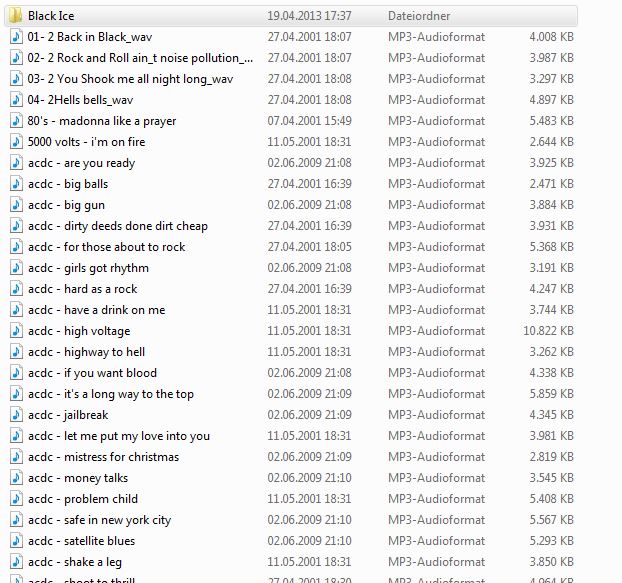
Task: Click the icon for acdc - for those about to rock
Action: 16,247
